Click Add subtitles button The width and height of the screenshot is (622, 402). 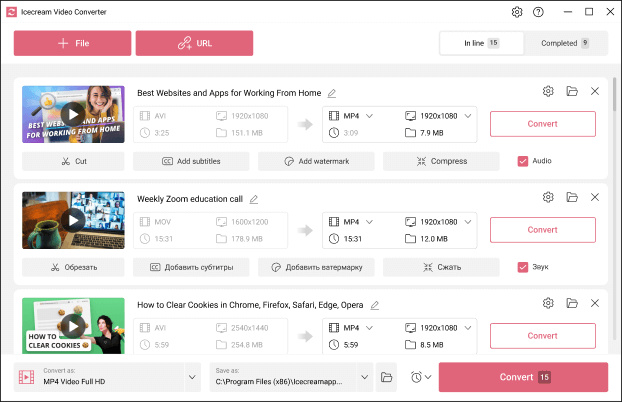(191, 161)
